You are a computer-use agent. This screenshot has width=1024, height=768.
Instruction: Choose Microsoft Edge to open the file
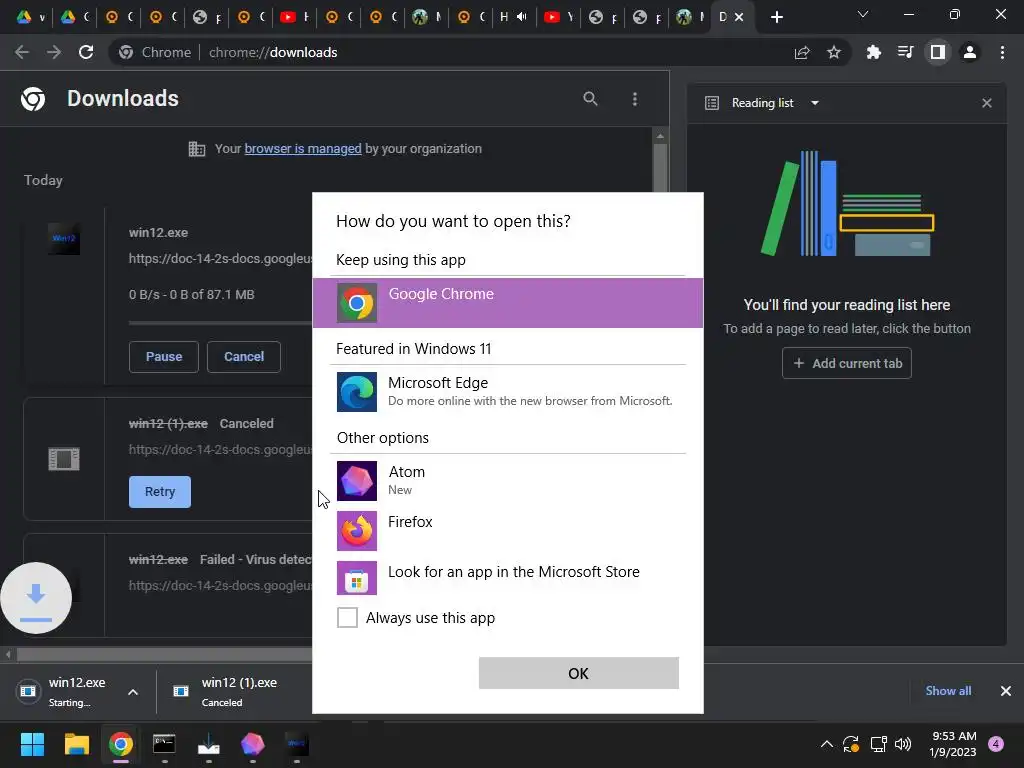(x=507, y=392)
